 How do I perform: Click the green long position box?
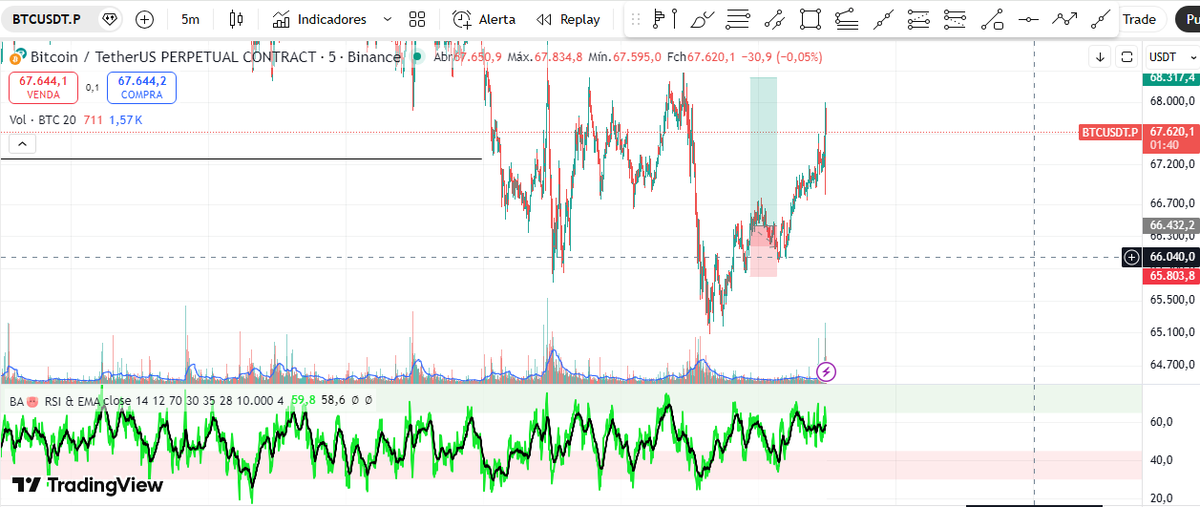coord(764,150)
